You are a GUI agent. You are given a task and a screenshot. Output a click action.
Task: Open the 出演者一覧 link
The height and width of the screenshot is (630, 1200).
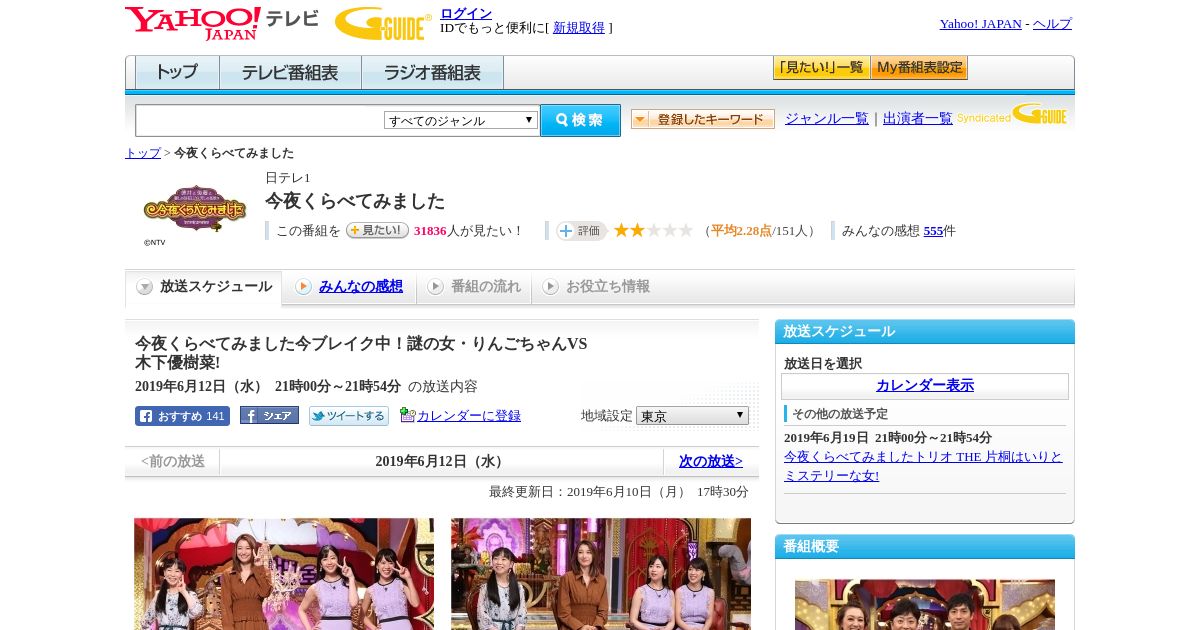pyautogui.click(x=918, y=118)
